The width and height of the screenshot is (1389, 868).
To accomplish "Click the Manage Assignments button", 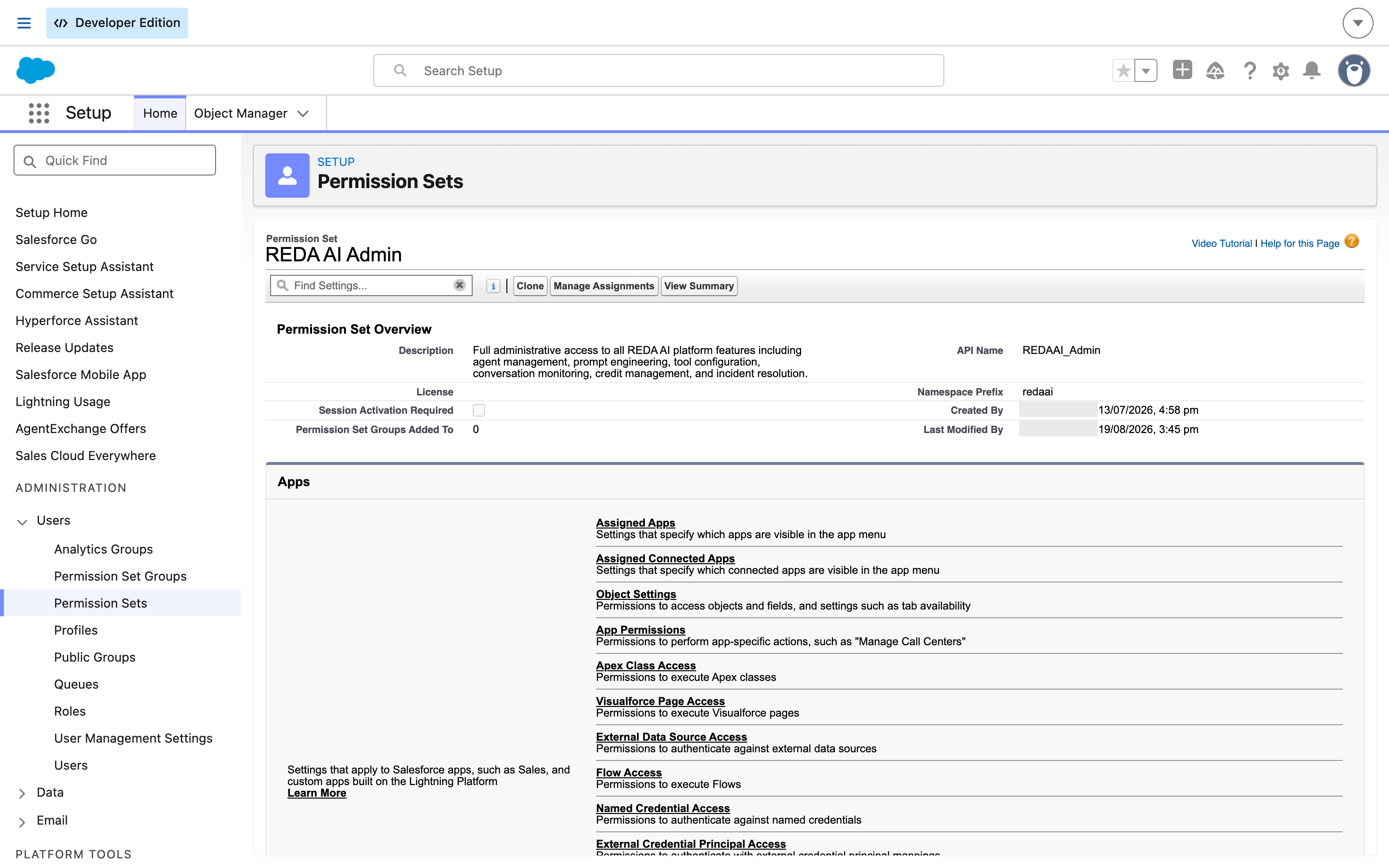I will click(x=604, y=286).
